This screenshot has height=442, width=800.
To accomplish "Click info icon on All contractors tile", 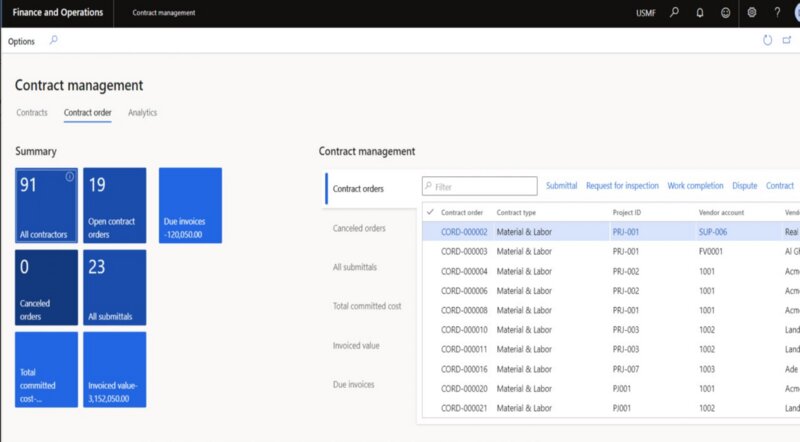I will 70,177.
